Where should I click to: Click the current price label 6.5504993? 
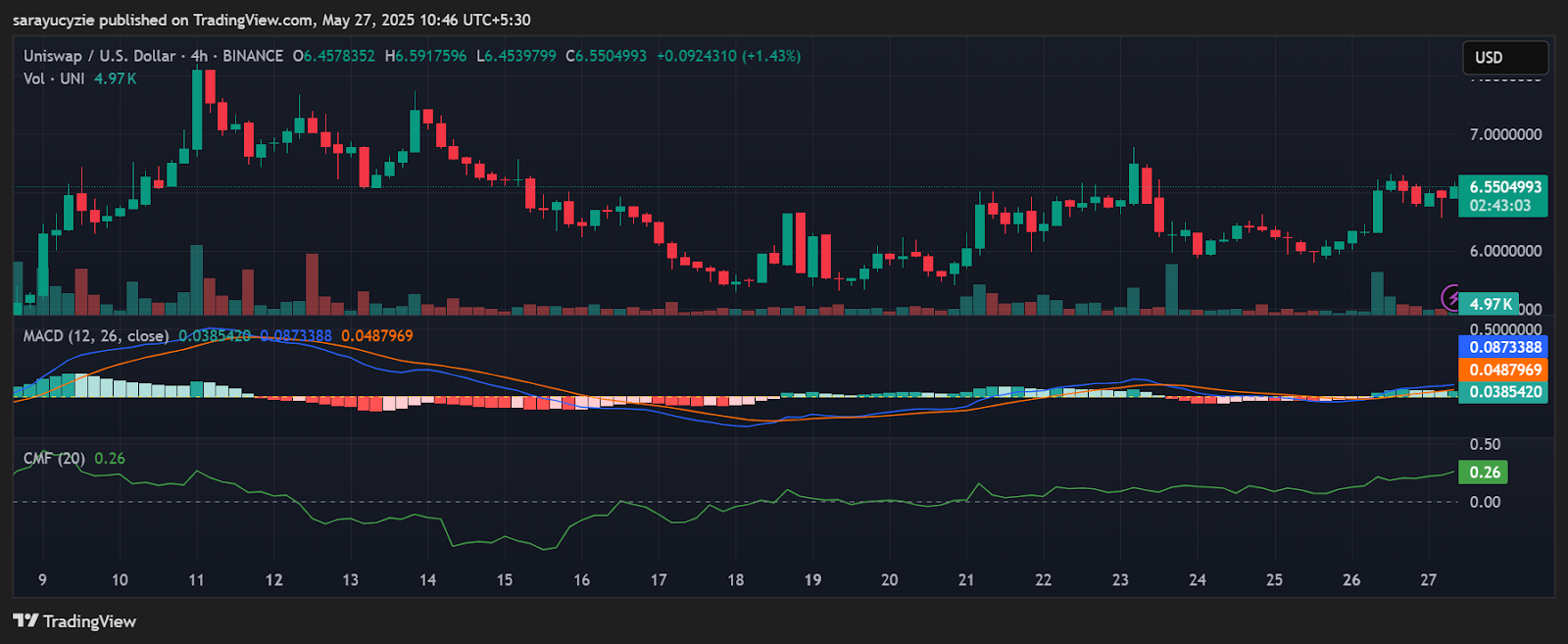coord(1504,187)
